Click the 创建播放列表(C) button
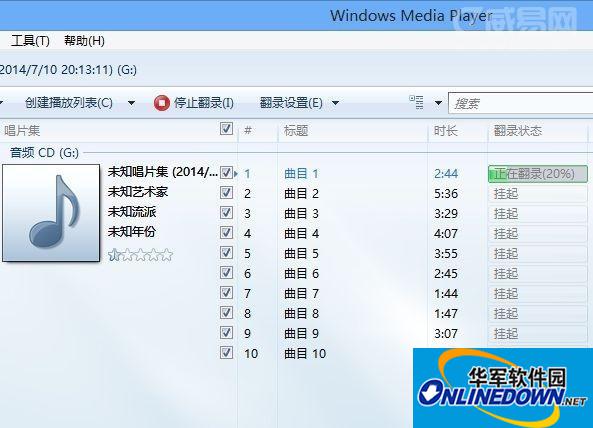The image size is (593, 428). tap(69, 103)
